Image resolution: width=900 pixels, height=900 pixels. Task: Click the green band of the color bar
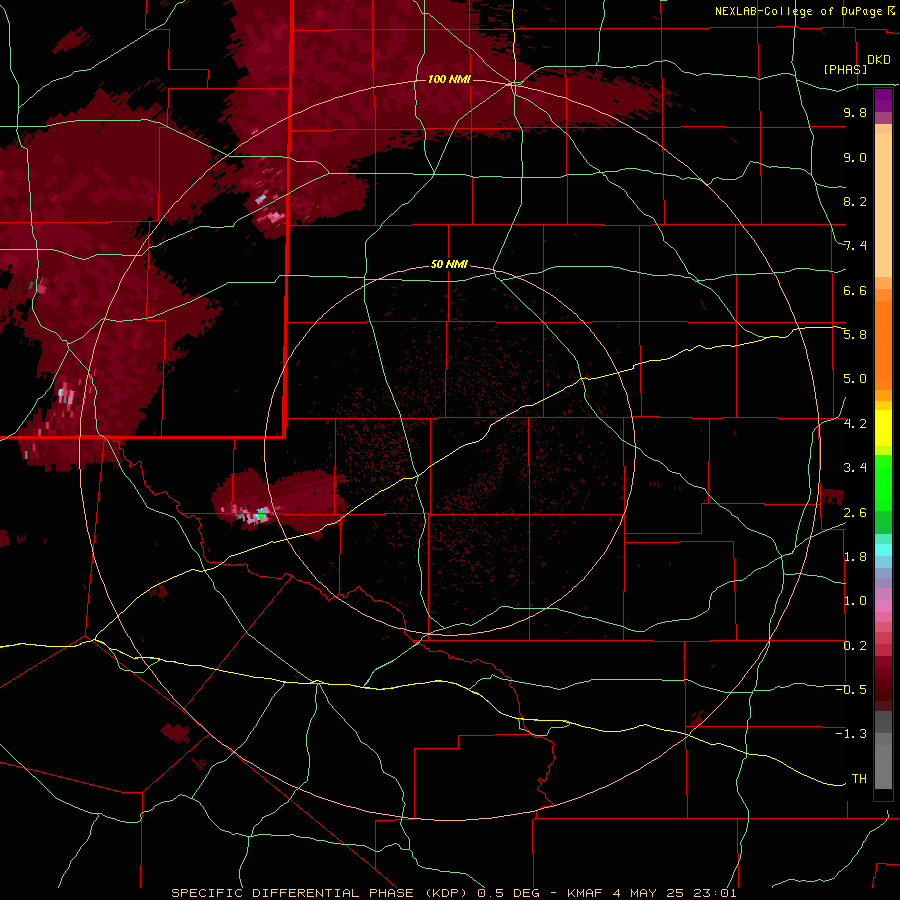click(883, 494)
